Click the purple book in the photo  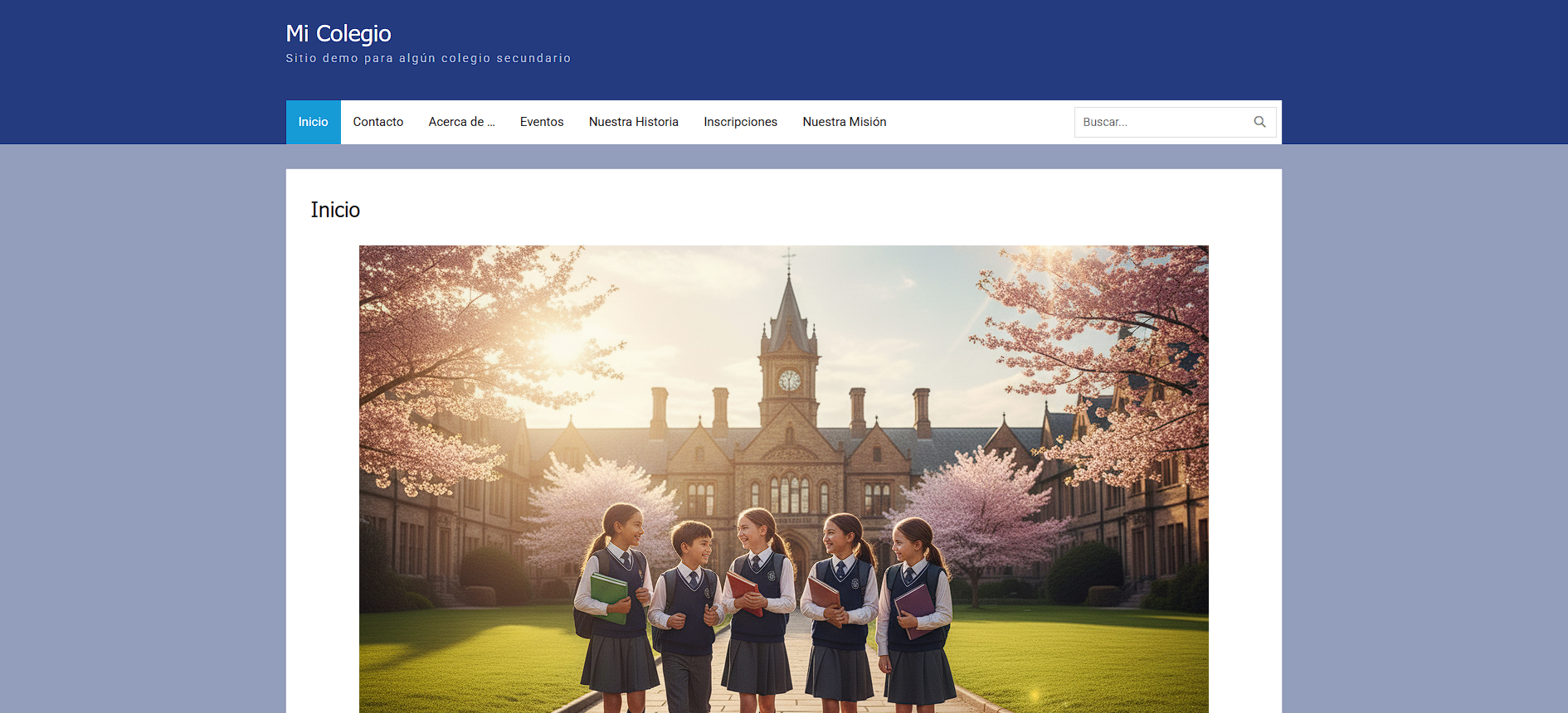click(914, 608)
